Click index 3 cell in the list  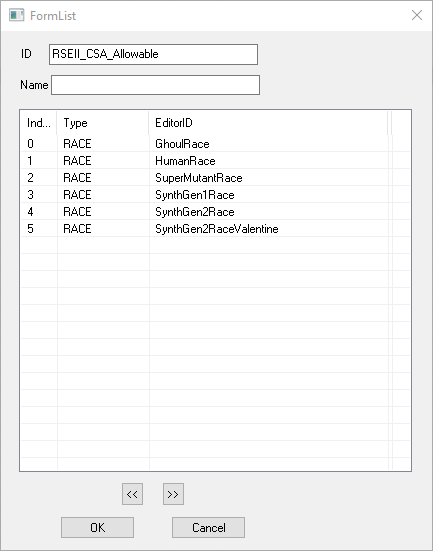pos(39,195)
